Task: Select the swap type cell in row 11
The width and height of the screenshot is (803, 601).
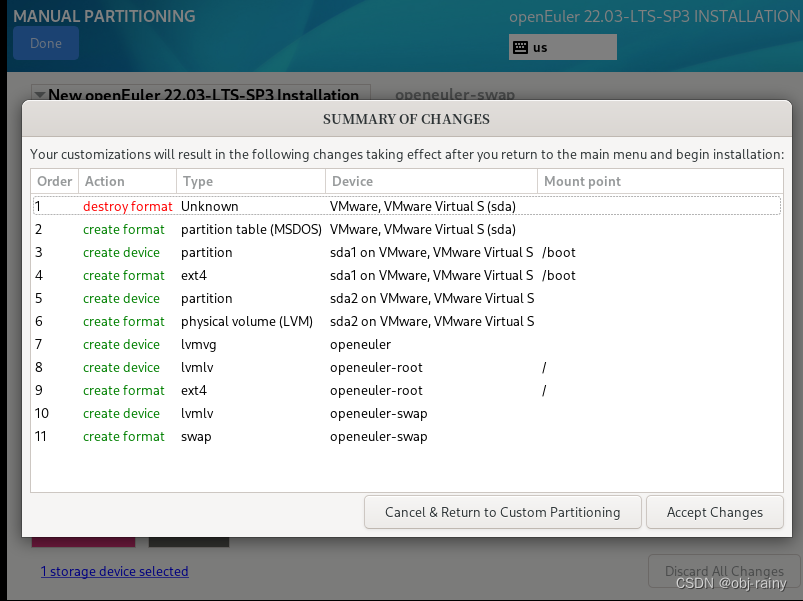Action: pyautogui.click(x=196, y=437)
